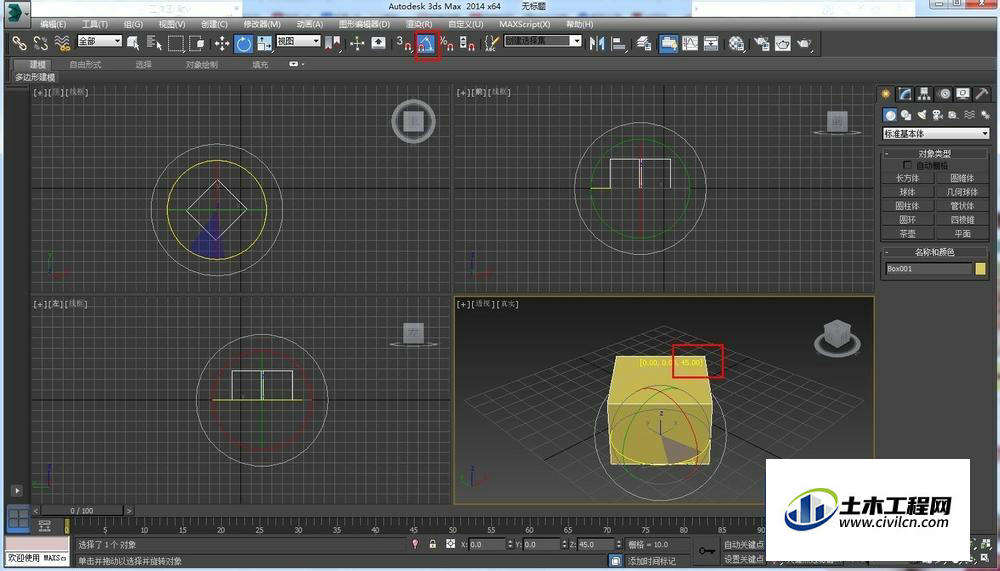Click the Select and Link chain icon

pos(19,43)
